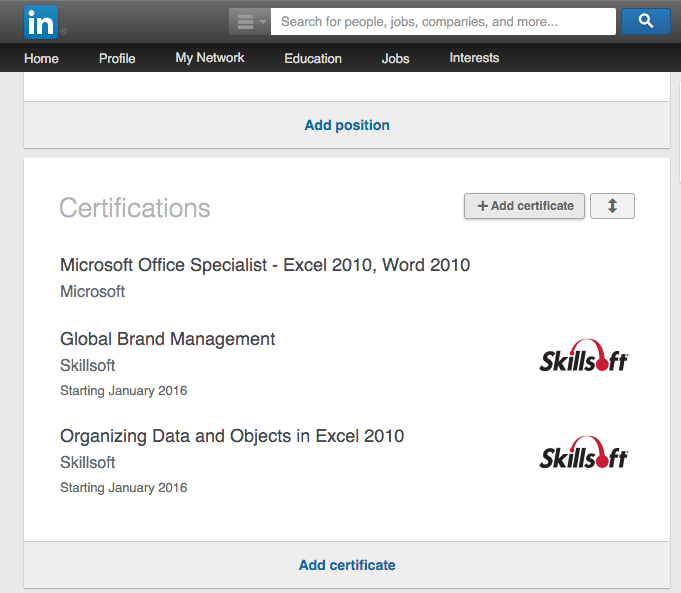Focus the people and jobs search box
This screenshot has width=681, height=593.
click(x=442, y=22)
